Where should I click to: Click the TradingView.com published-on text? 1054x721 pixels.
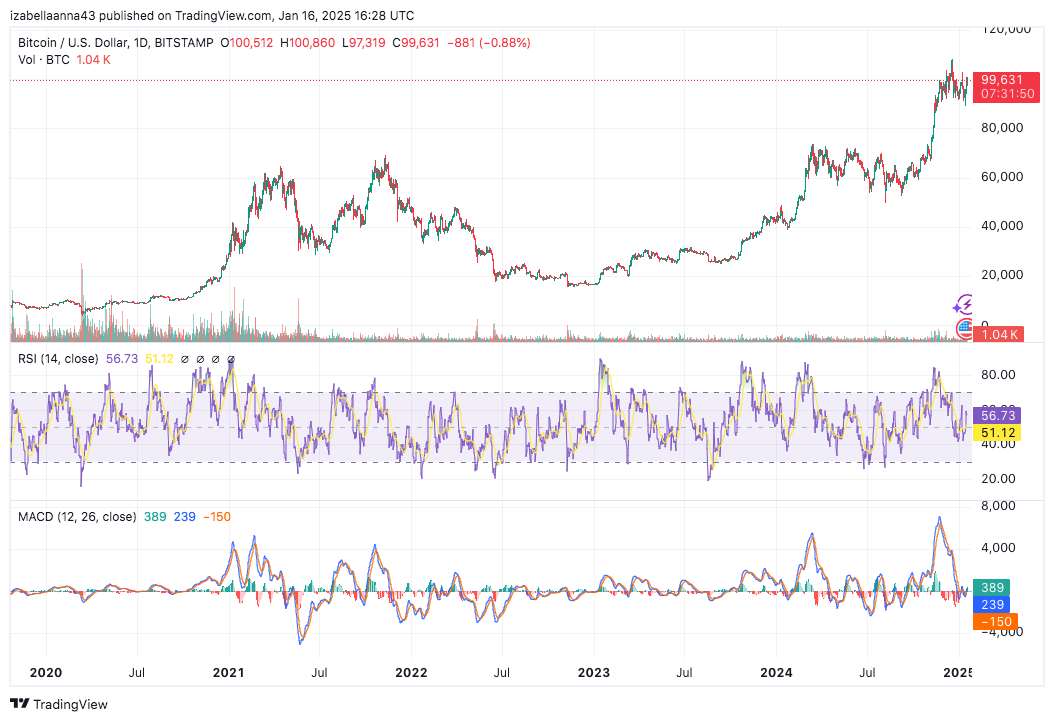coord(225,15)
